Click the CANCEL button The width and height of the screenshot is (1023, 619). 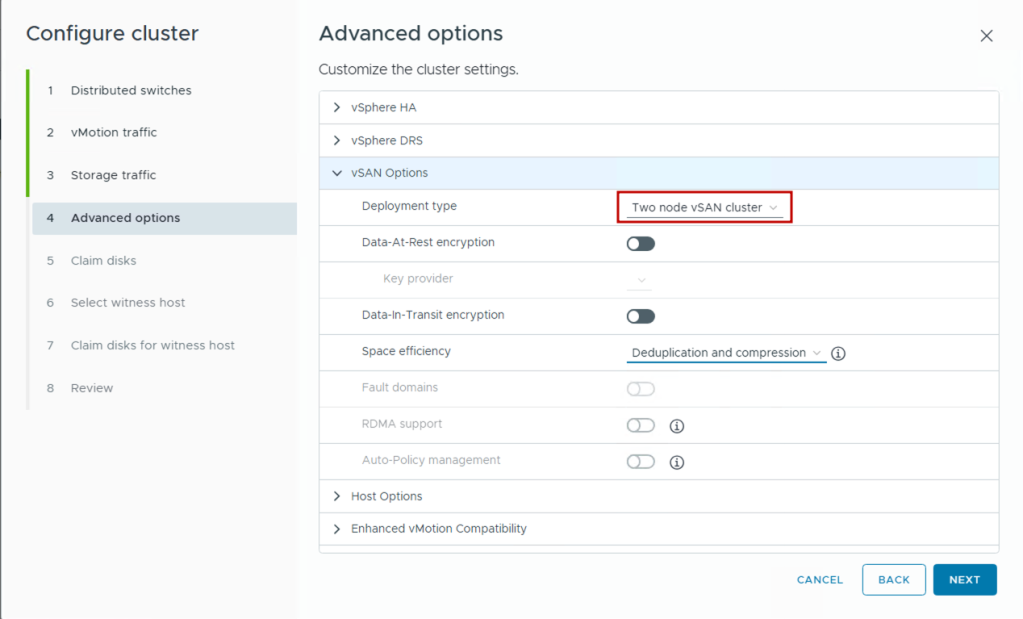819,580
